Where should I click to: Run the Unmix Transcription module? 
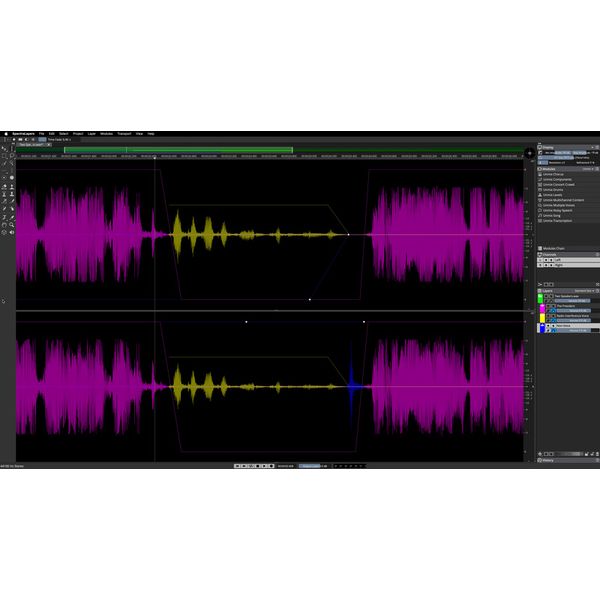[x=558, y=221]
